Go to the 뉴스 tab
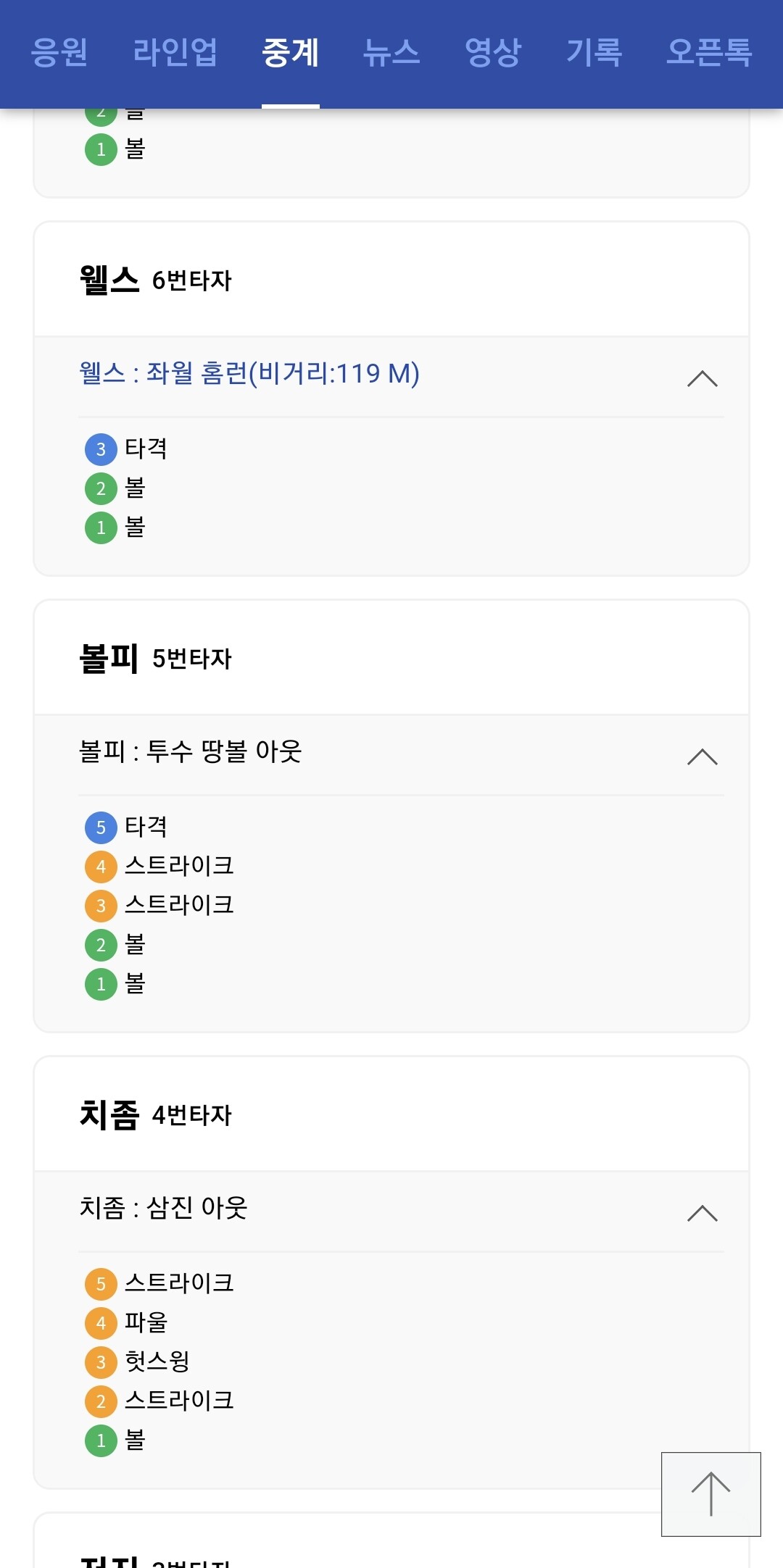 pyautogui.click(x=391, y=52)
